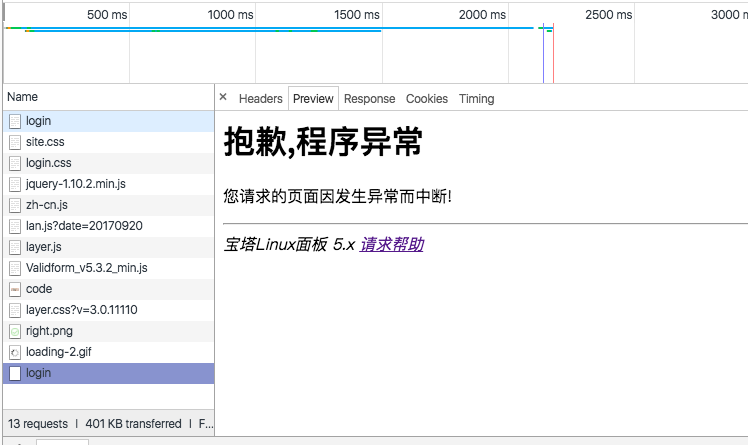Click the 抱歉,程序异常 heading in preview
This screenshot has width=748, height=445.
point(323,142)
